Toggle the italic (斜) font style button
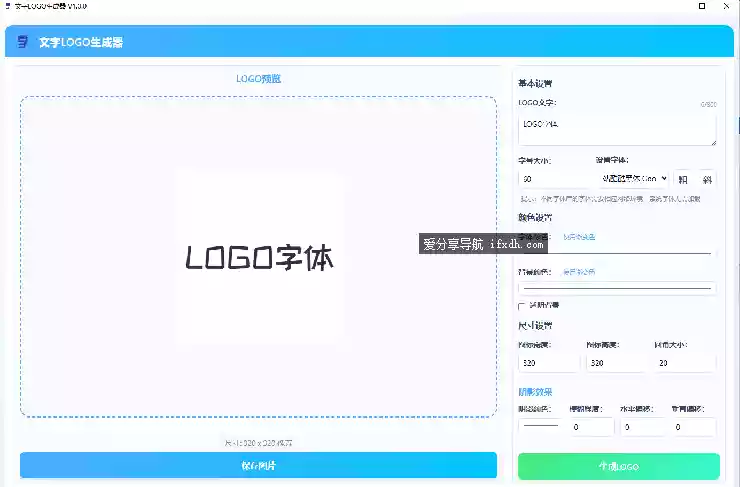Viewport: 740px width, 487px height. tap(707, 179)
